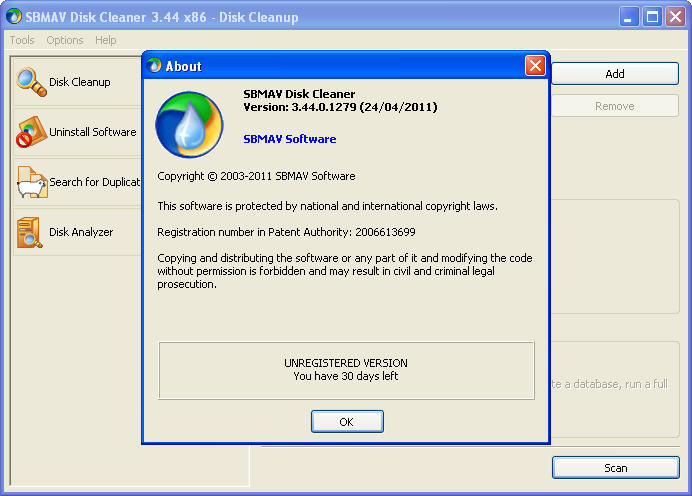Screen dimensions: 692x496
Task: Click the Uninstall Software box icon
Action: coord(31,132)
